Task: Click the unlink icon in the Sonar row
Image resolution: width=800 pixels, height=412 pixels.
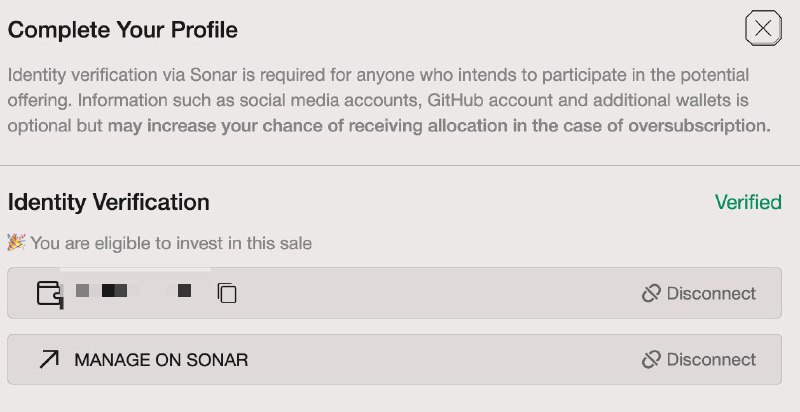Action: pyautogui.click(x=651, y=359)
